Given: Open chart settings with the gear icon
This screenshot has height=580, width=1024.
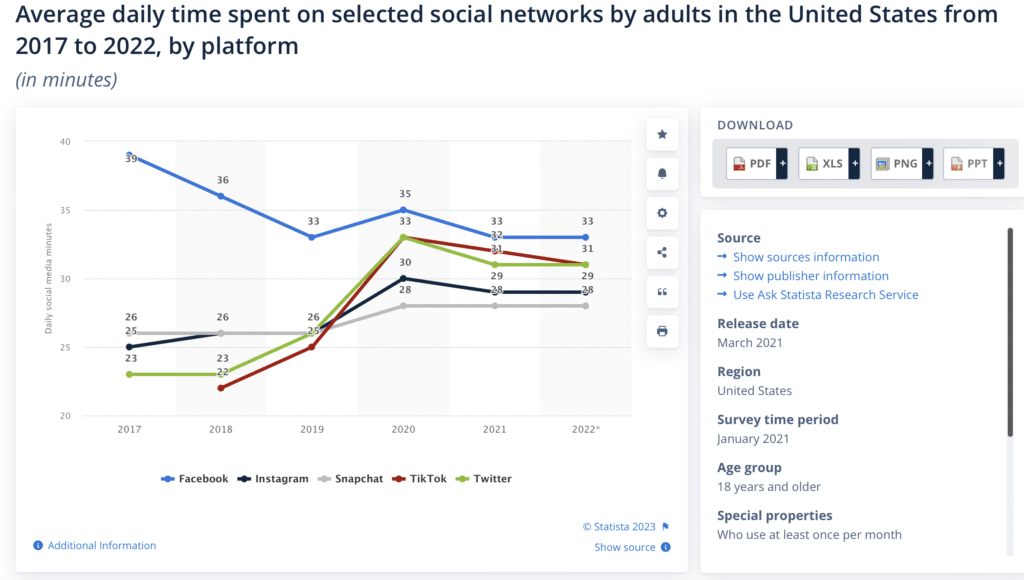Looking at the screenshot, I should pos(661,212).
